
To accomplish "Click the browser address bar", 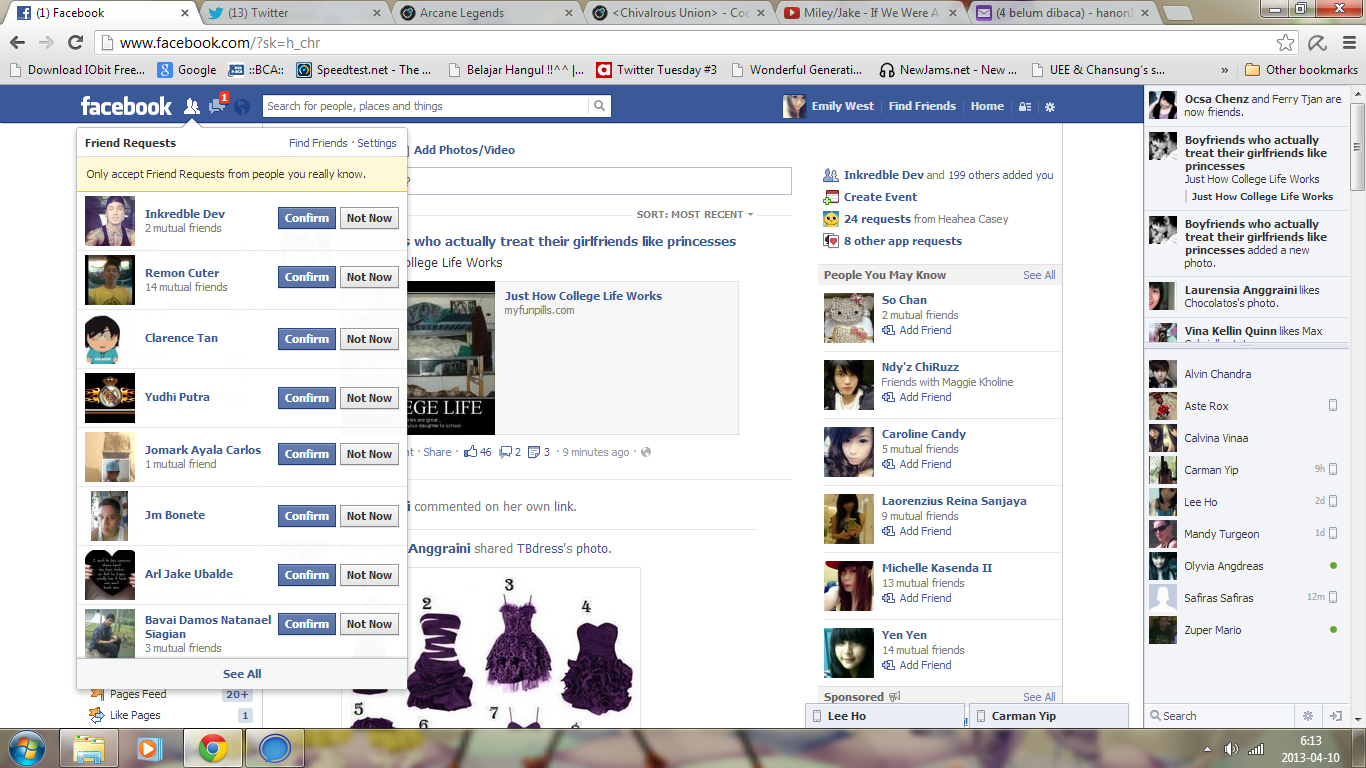I will [690, 43].
